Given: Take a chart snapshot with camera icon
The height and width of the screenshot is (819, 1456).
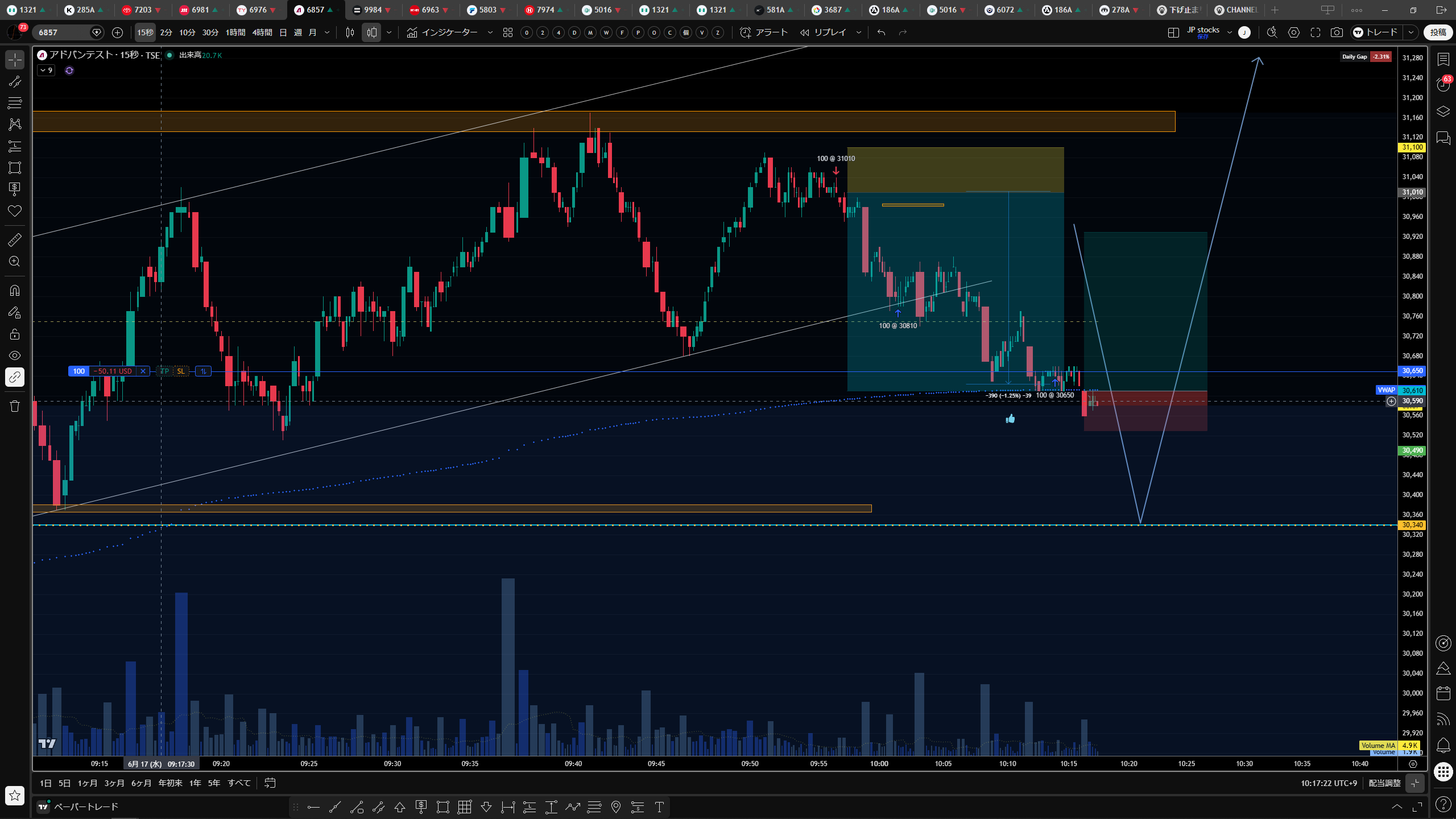Looking at the screenshot, I should point(1337,32).
